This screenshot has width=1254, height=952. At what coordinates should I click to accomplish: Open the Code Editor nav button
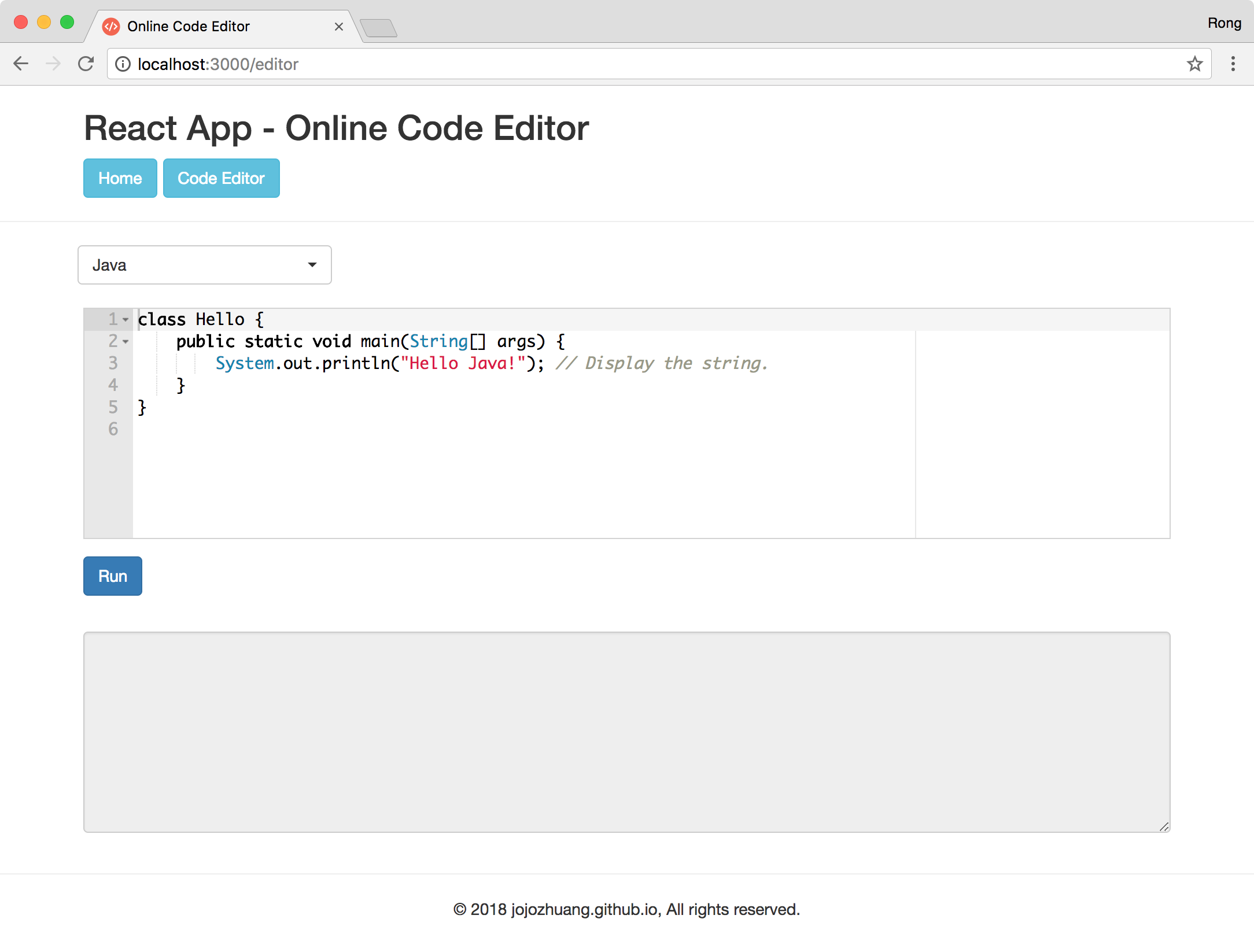click(222, 178)
